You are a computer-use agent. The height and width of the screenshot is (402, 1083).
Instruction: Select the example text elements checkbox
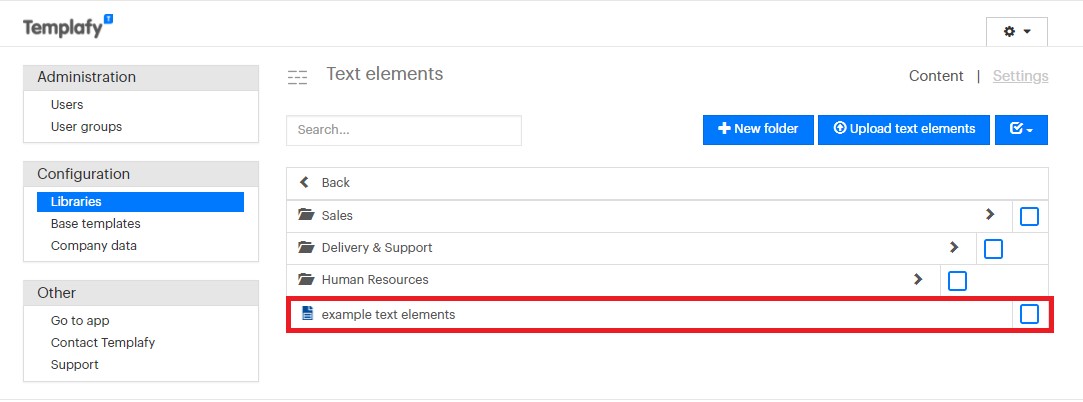point(1029,314)
